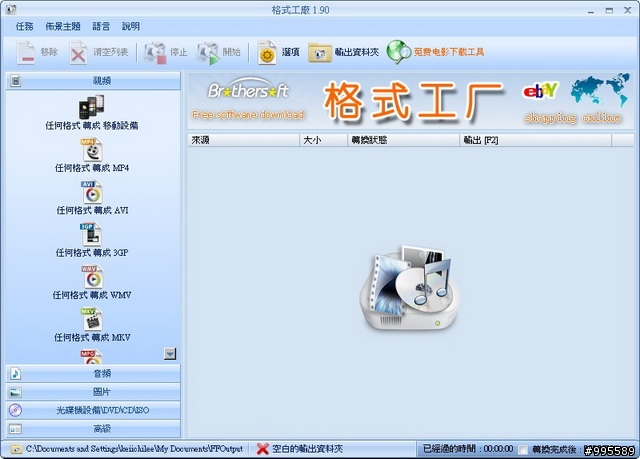Expand the Advanced (高級) section
Viewport: 640px width, 459px height.
[x=93, y=429]
